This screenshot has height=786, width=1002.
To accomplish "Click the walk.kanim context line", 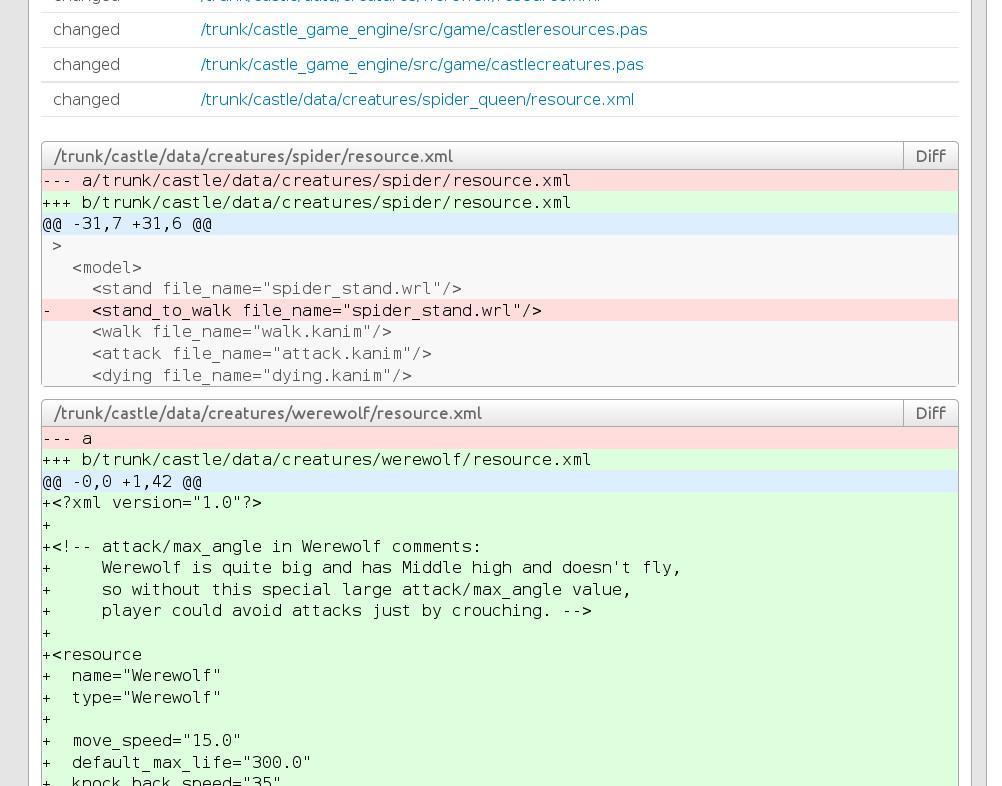I will 241,332.
